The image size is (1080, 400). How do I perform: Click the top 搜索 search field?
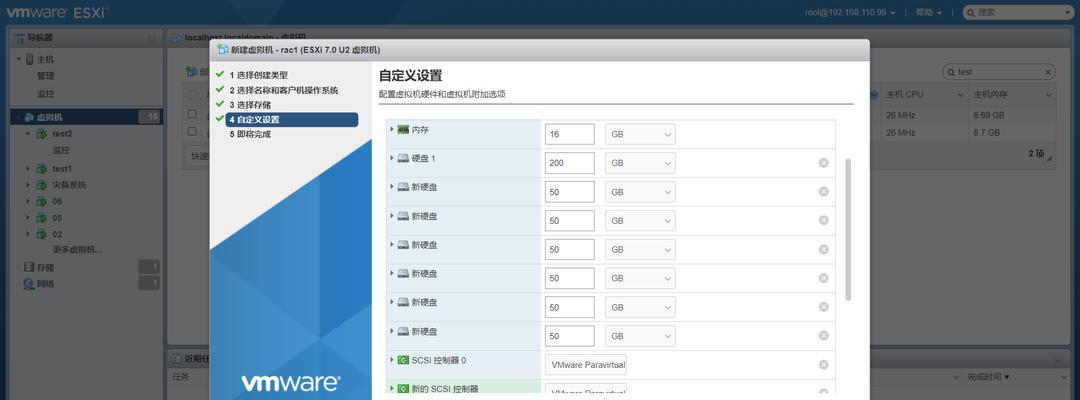(x=1018, y=12)
